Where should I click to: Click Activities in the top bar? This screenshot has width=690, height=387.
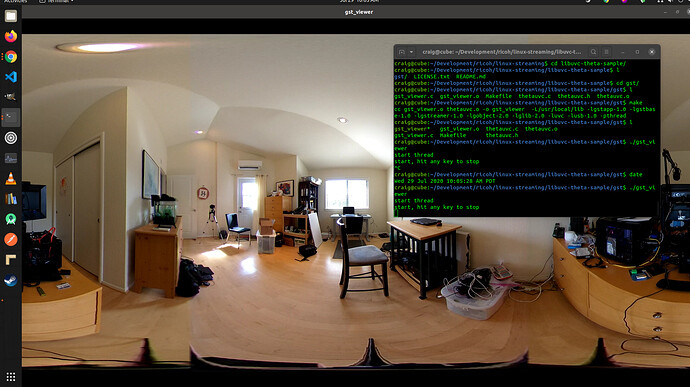[x=15, y=1]
